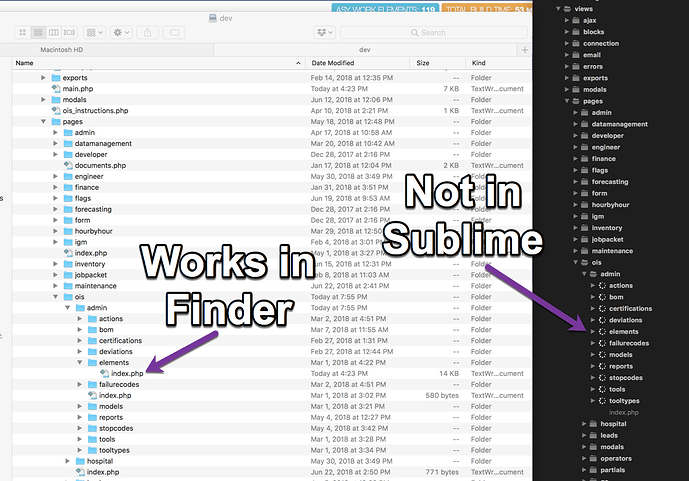
Task: Switch Finder to cover flow view
Action: pyautogui.click(x=69, y=33)
